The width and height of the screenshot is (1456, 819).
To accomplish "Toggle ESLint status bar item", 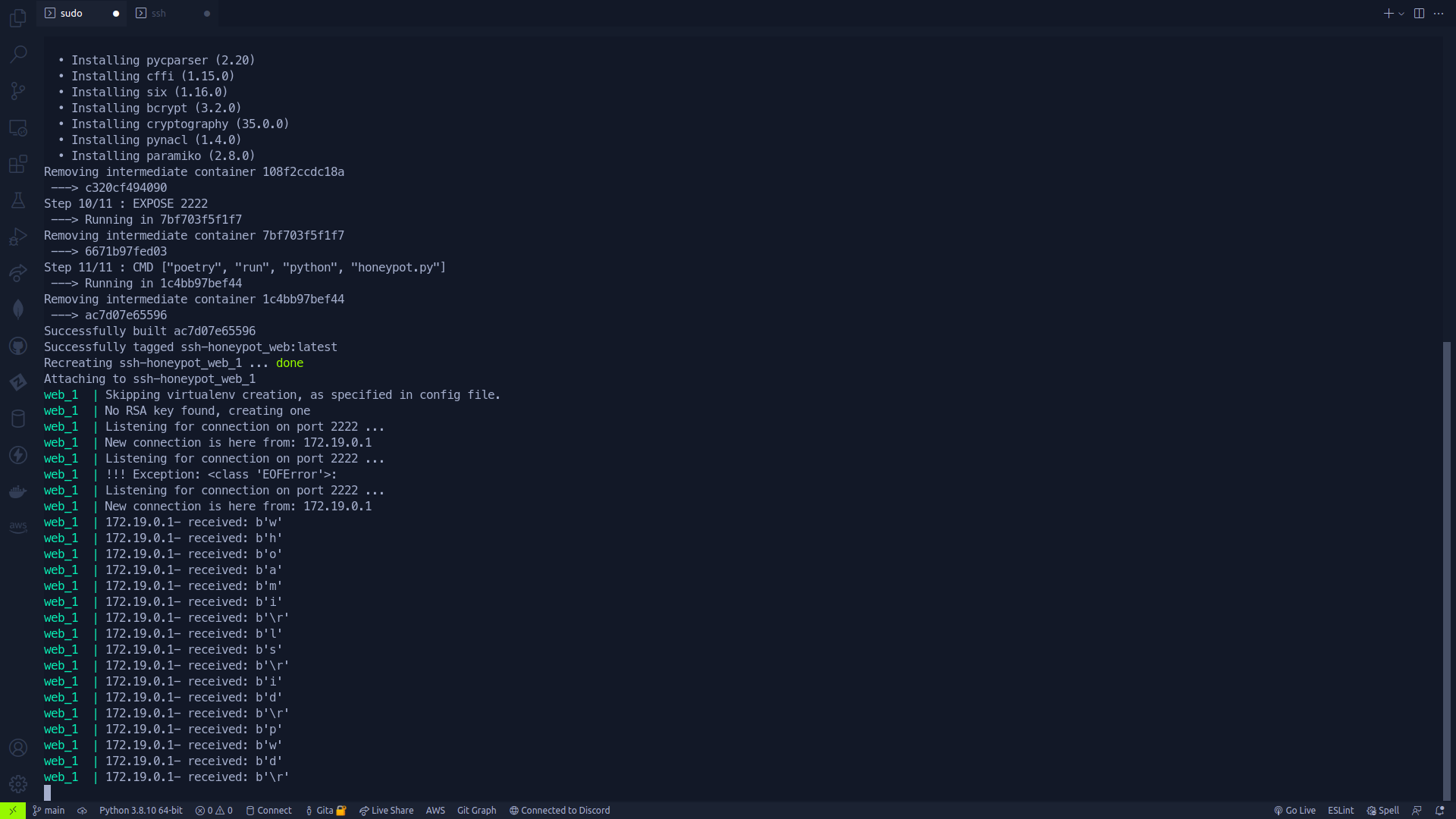I will coord(1340,810).
